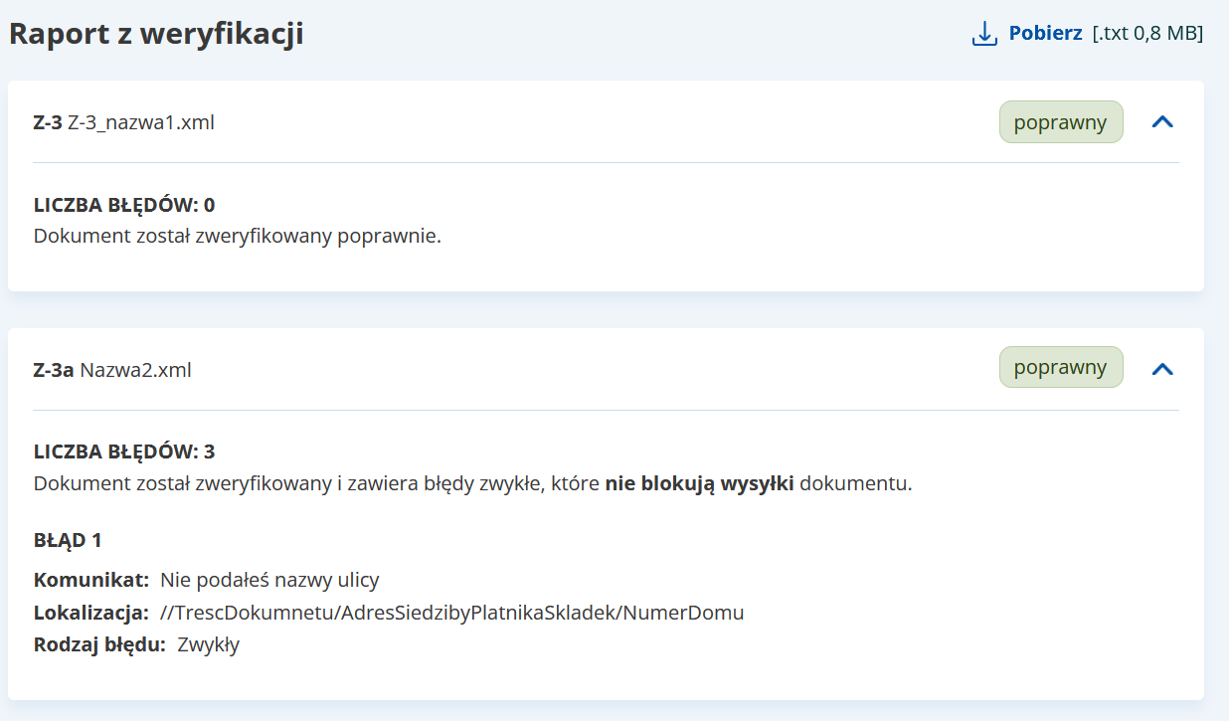Click the upward chevron next to Z-3a 'poprawny'
The image size is (1232, 726).
point(1162,367)
